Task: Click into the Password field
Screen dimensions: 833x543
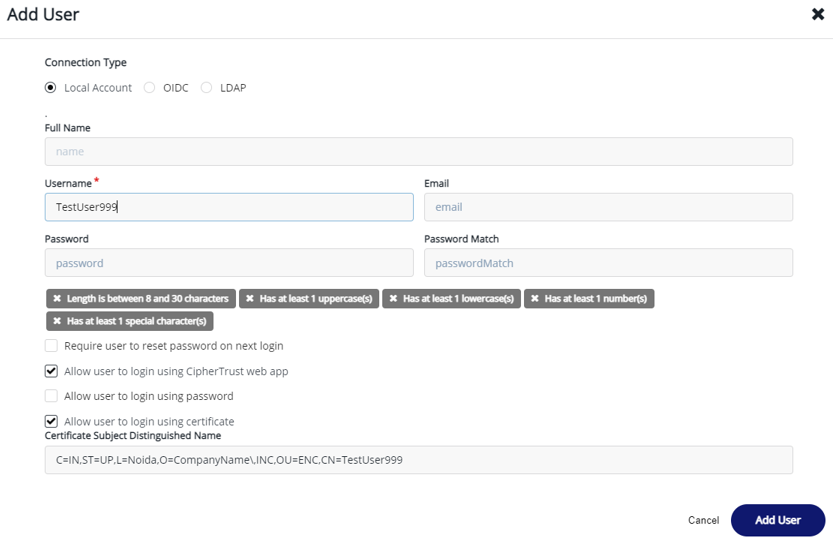Action: coord(228,263)
